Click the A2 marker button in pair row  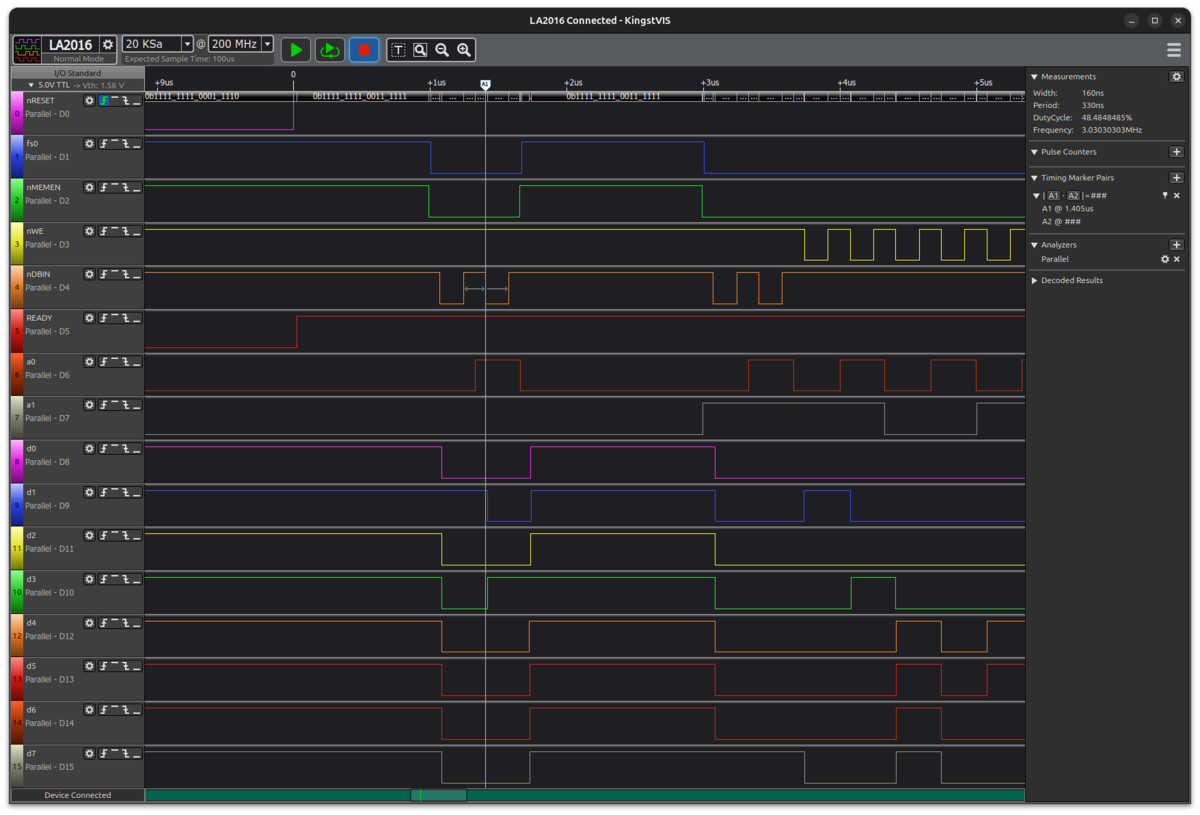click(1073, 196)
